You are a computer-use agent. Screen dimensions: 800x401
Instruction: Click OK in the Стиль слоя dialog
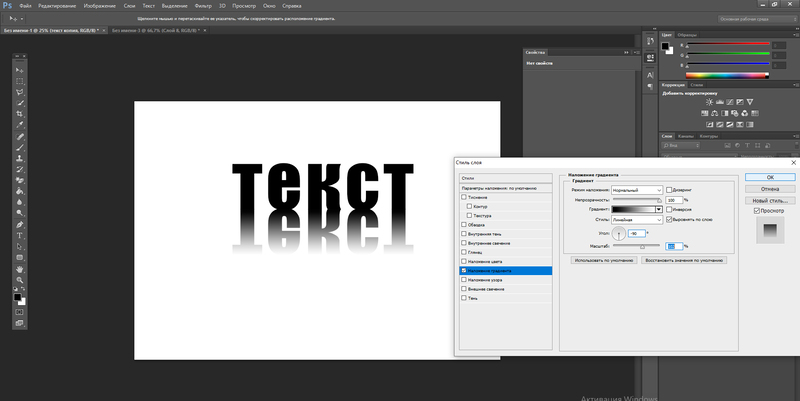coord(769,176)
